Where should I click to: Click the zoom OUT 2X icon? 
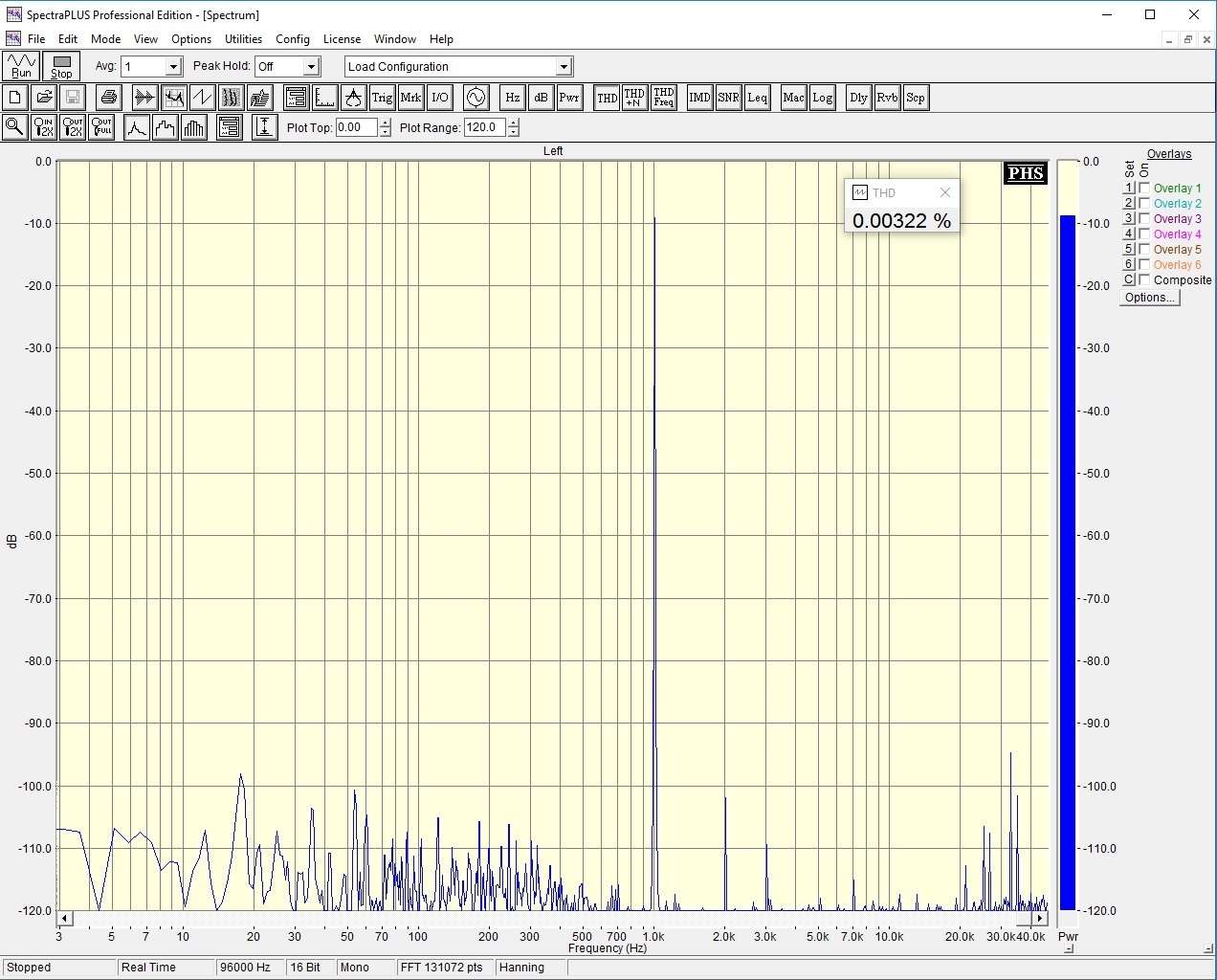coord(73,127)
